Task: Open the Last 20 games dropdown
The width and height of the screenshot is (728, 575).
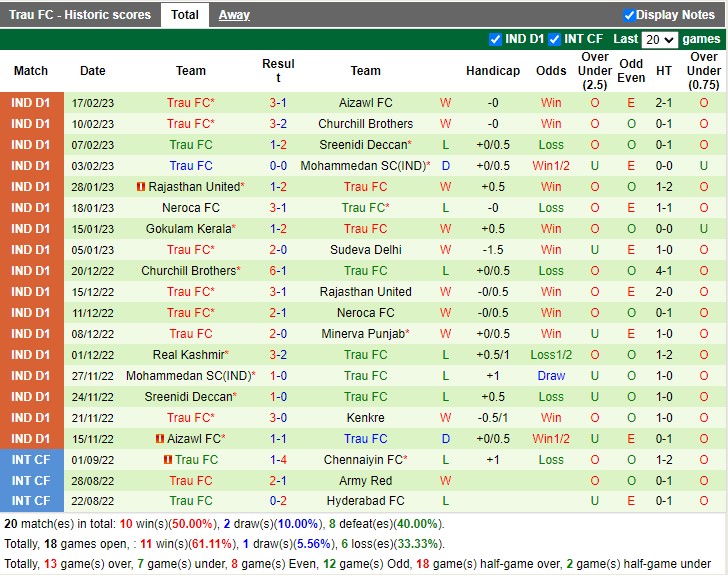Action: click(x=659, y=39)
